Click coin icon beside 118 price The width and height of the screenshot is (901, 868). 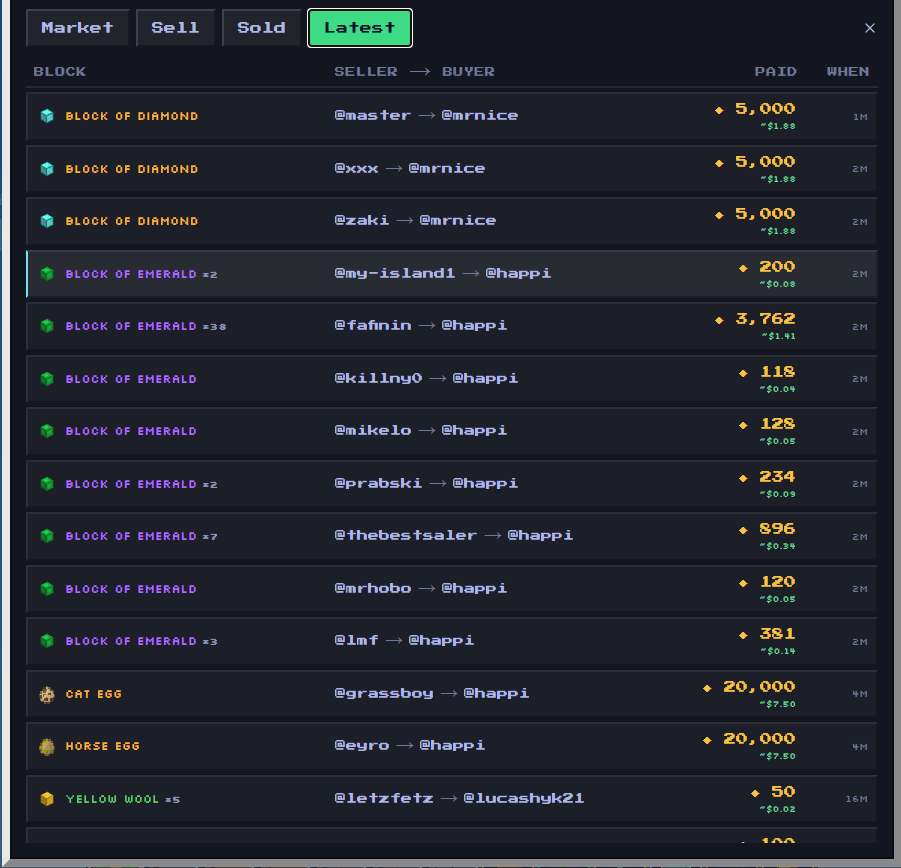click(x=743, y=373)
